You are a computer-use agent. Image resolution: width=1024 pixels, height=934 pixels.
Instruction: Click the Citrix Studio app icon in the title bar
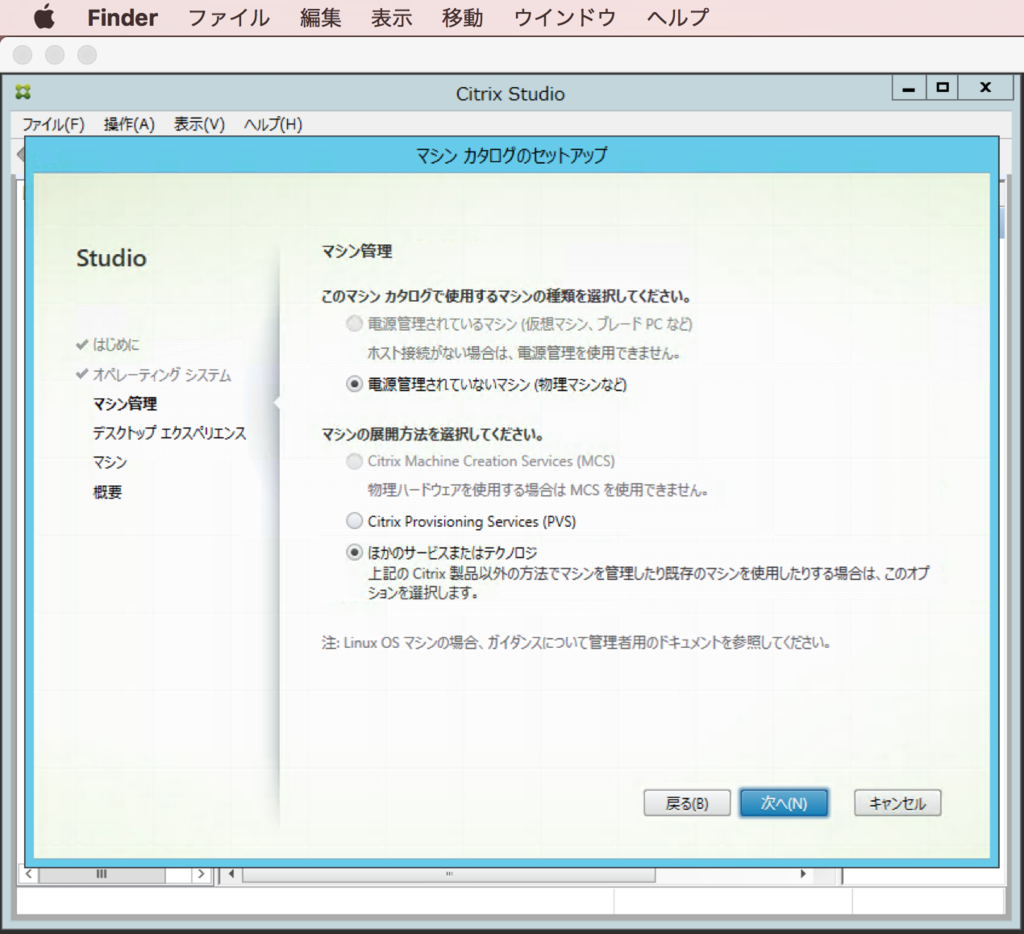tap(24, 92)
